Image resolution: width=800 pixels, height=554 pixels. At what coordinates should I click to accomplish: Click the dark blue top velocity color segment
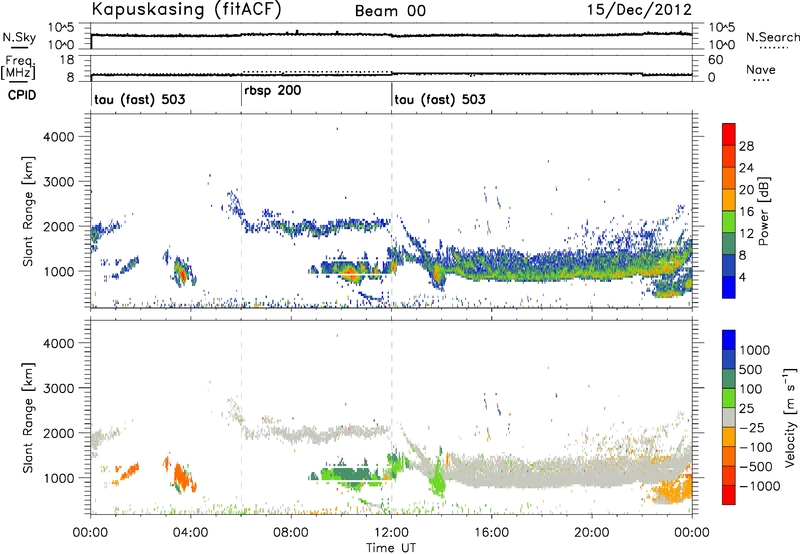(729, 339)
